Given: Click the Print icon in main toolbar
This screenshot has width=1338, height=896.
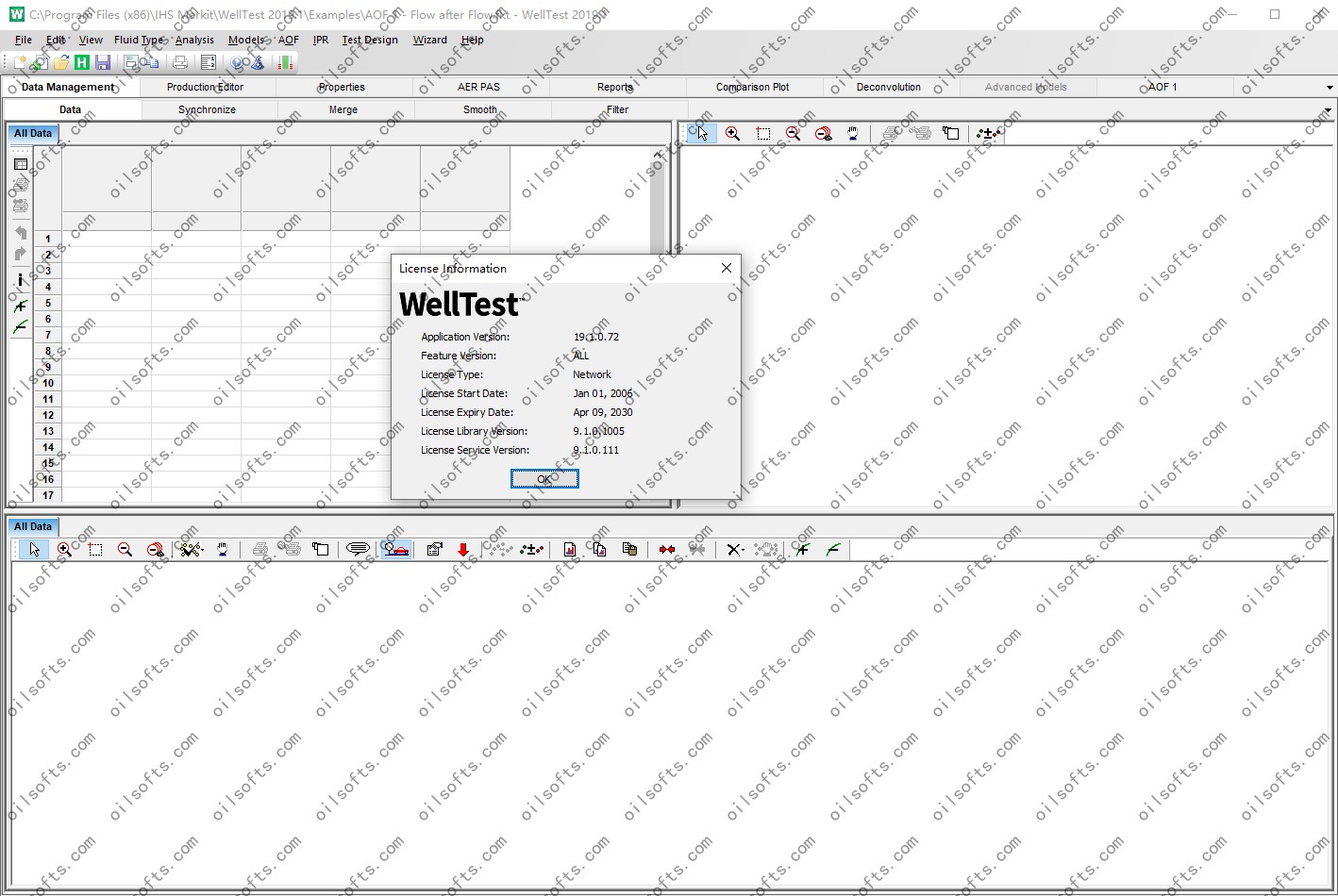Looking at the screenshot, I should (x=179, y=62).
